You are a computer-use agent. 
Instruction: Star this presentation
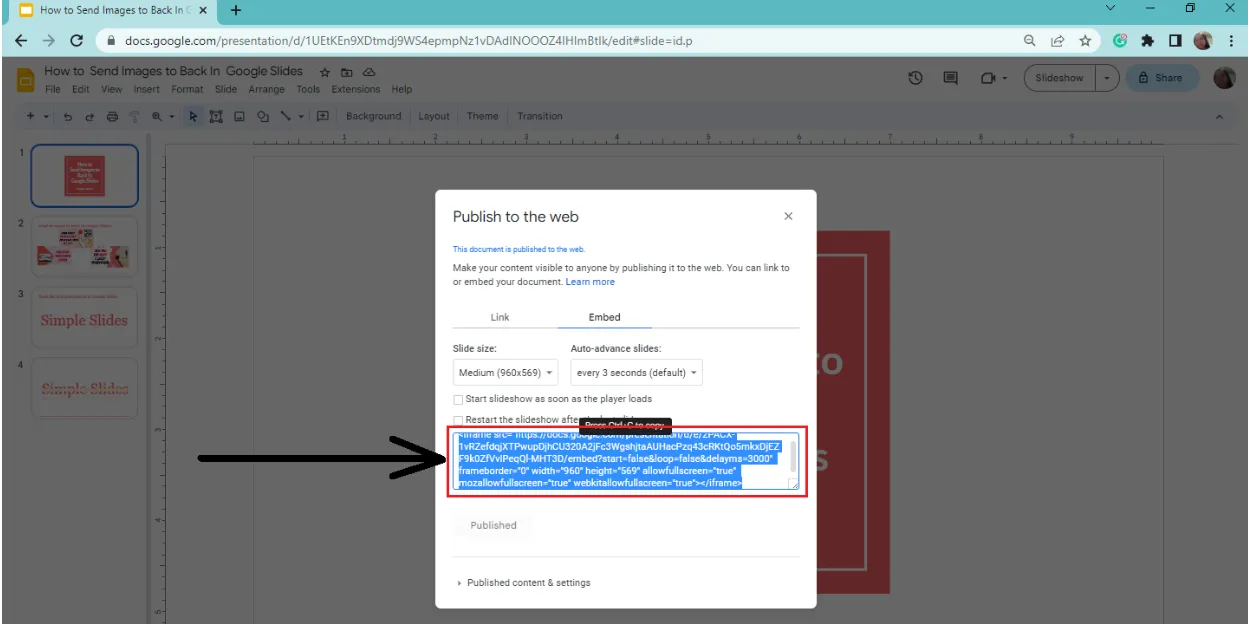325,72
